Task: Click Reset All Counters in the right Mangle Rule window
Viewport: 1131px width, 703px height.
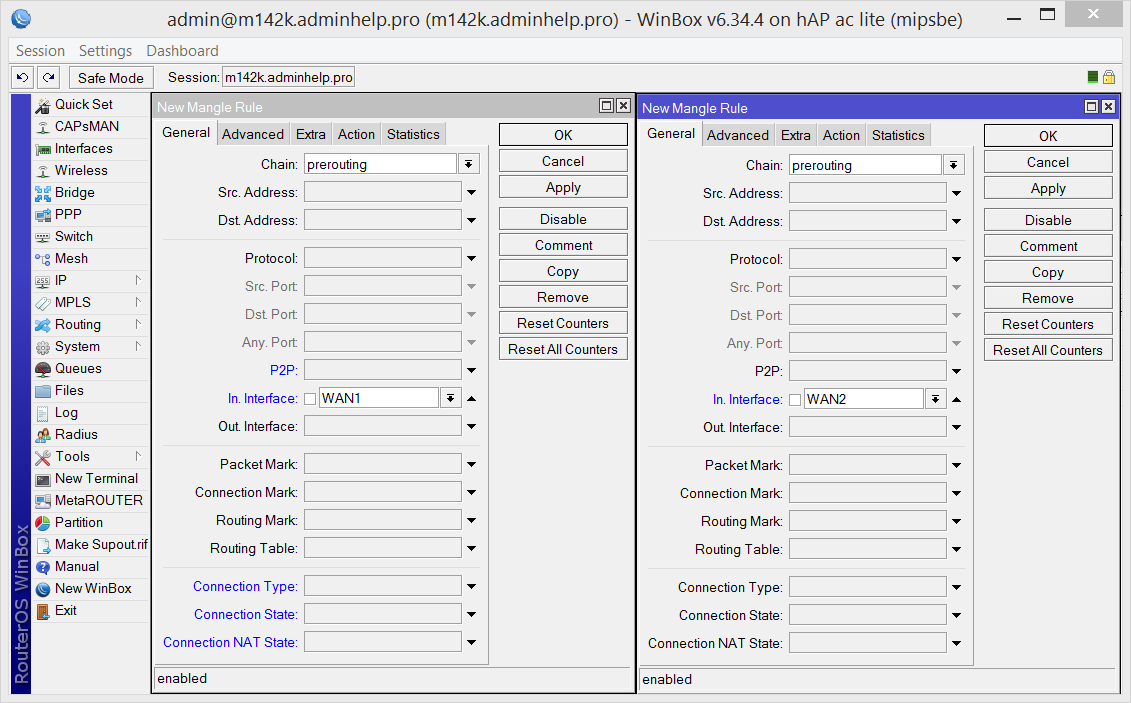Action: [x=1048, y=350]
